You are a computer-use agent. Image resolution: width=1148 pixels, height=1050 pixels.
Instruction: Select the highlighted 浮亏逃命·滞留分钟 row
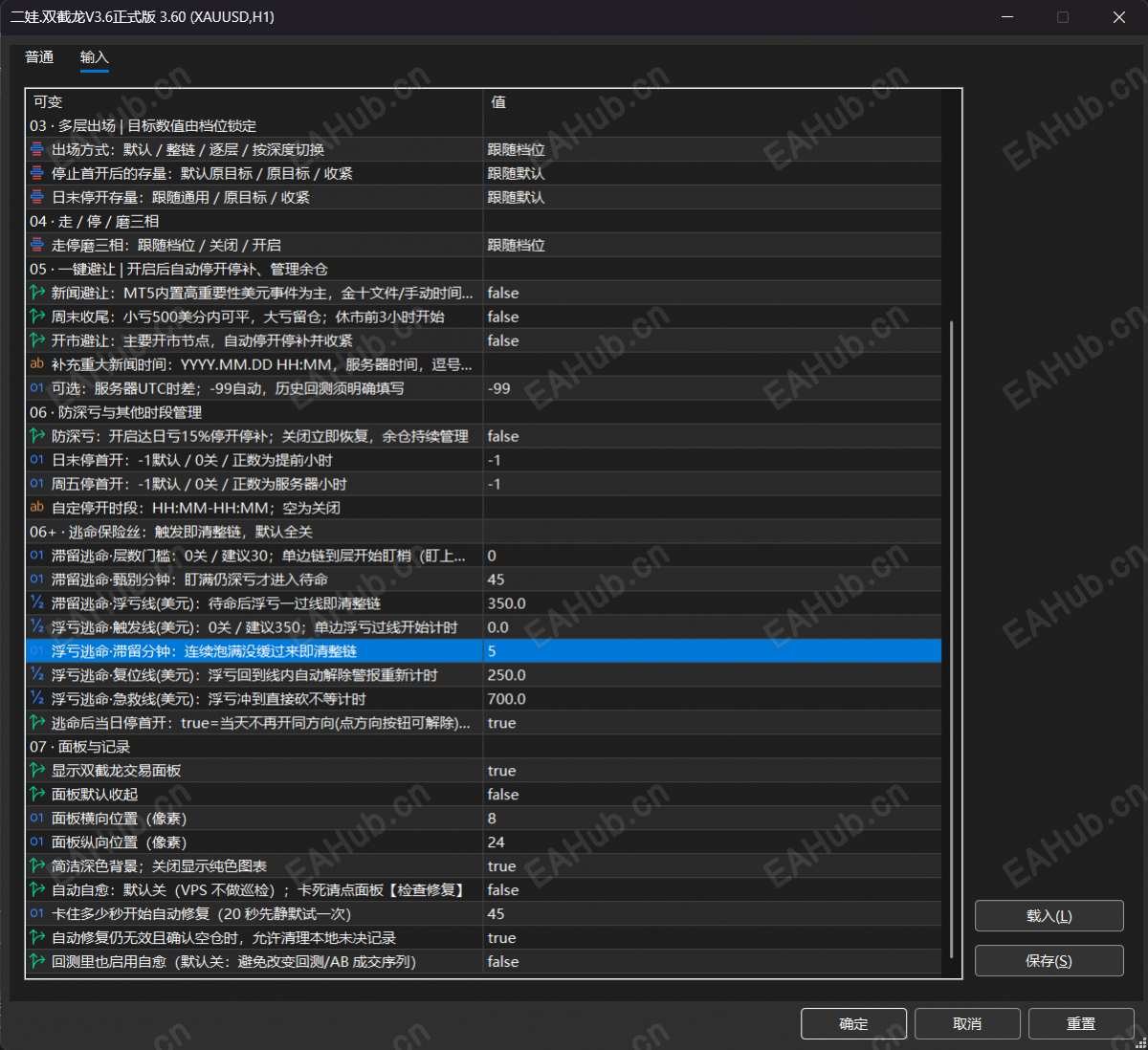coord(483,651)
